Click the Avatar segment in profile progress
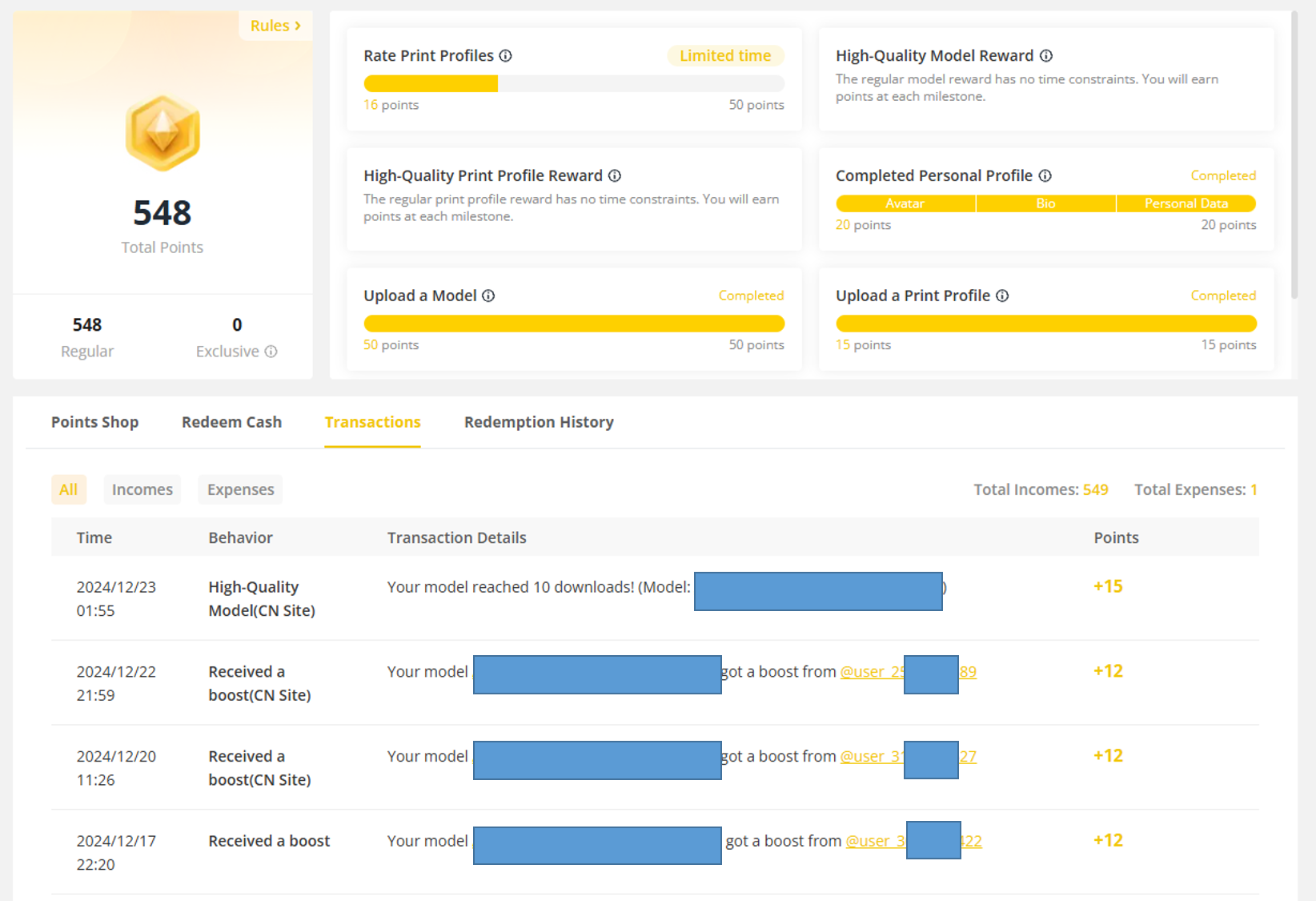The width and height of the screenshot is (1316, 901). (x=905, y=203)
